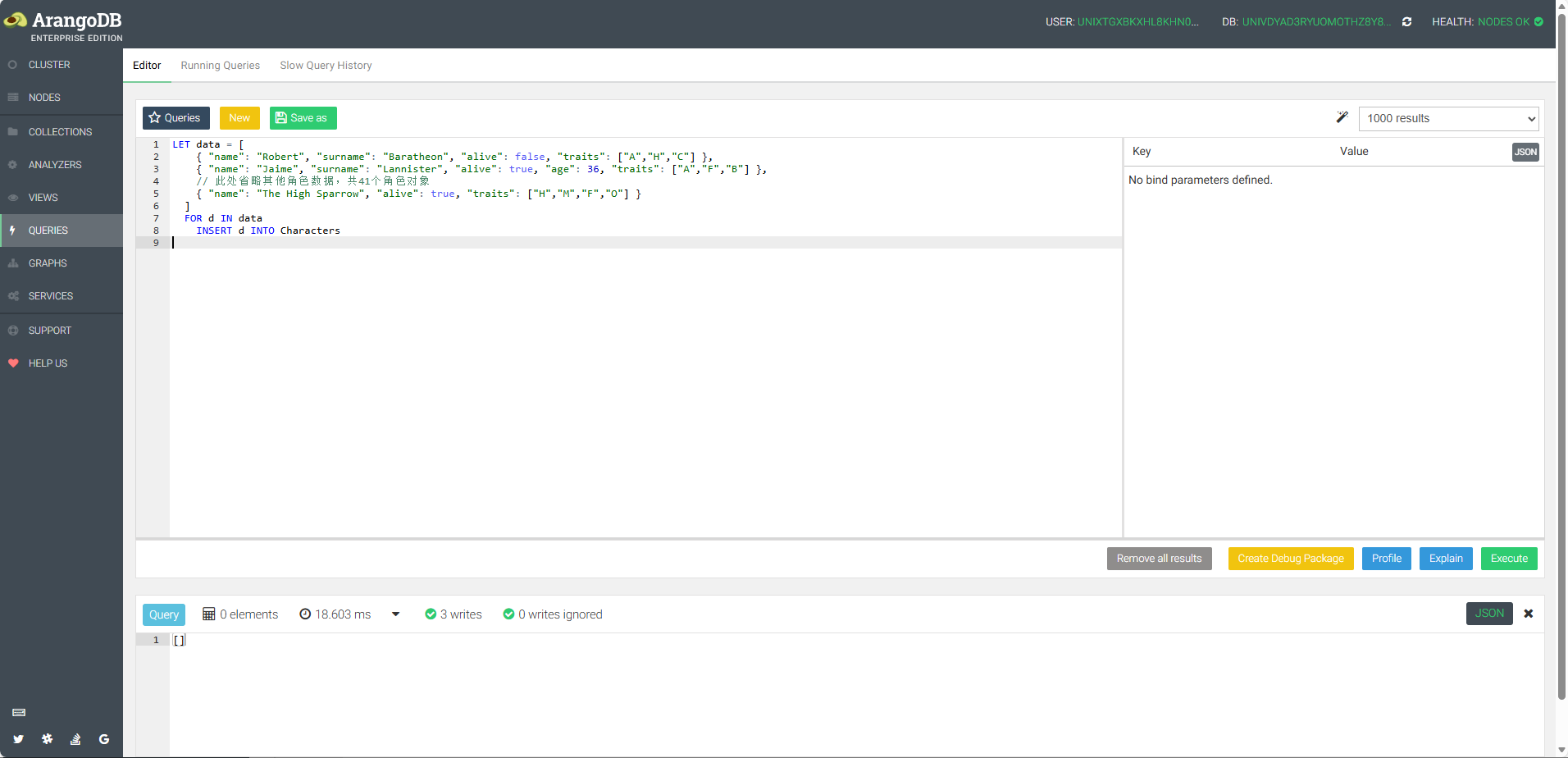1568x758 pixels.
Task: Switch to Slow Query History tab
Action: [326, 66]
